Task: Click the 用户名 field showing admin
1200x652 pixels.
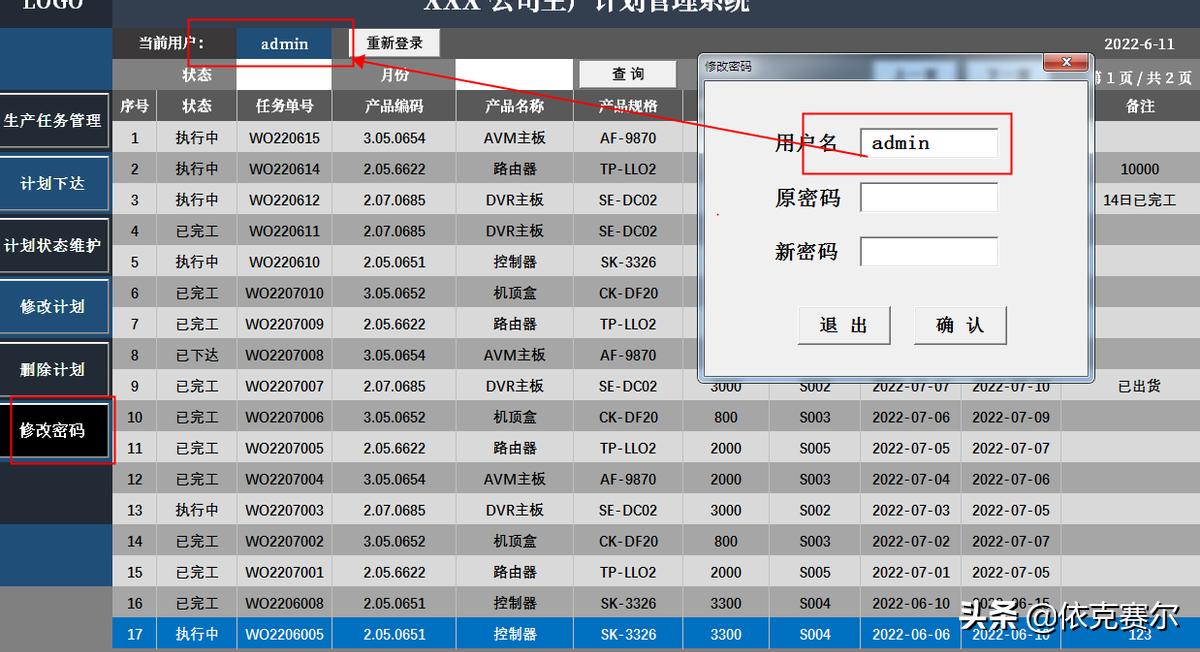Action: tap(930, 143)
